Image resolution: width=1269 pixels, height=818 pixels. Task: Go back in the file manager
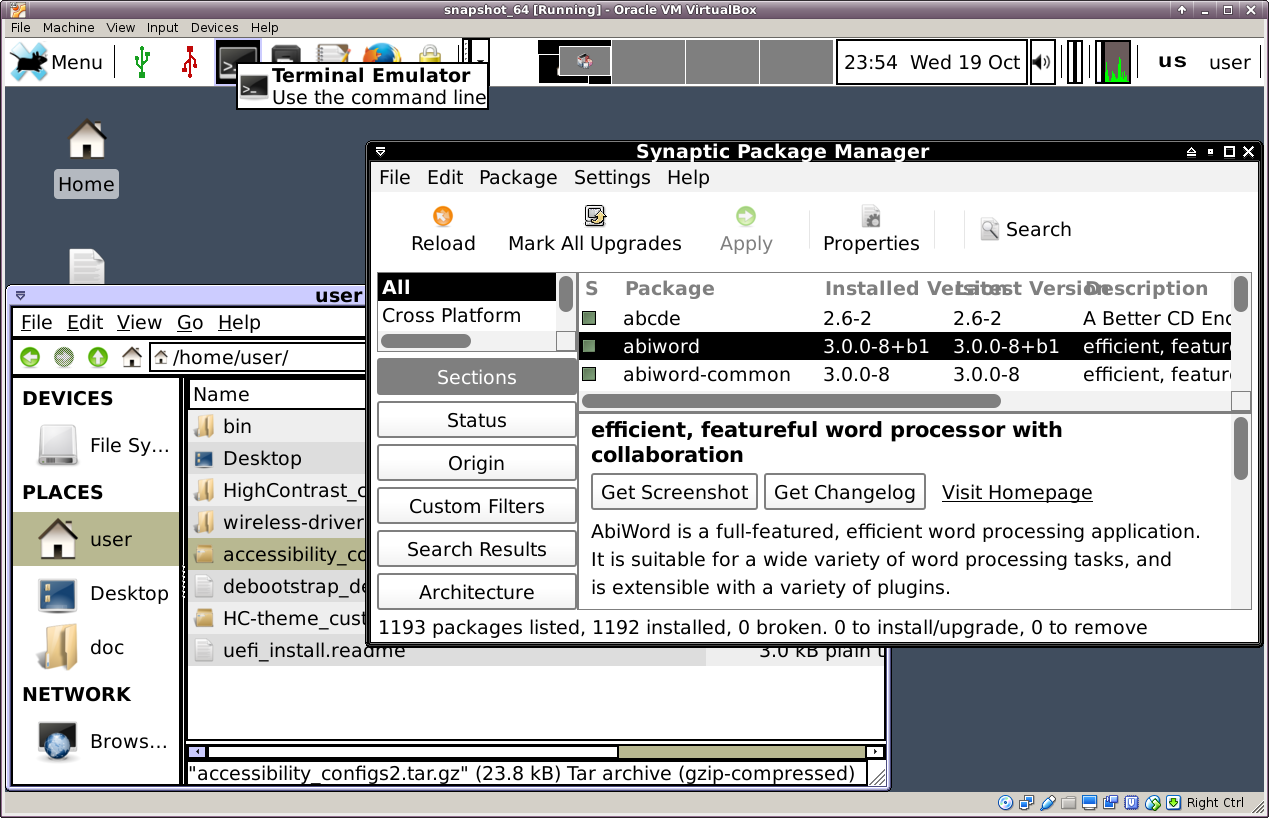tap(30, 357)
